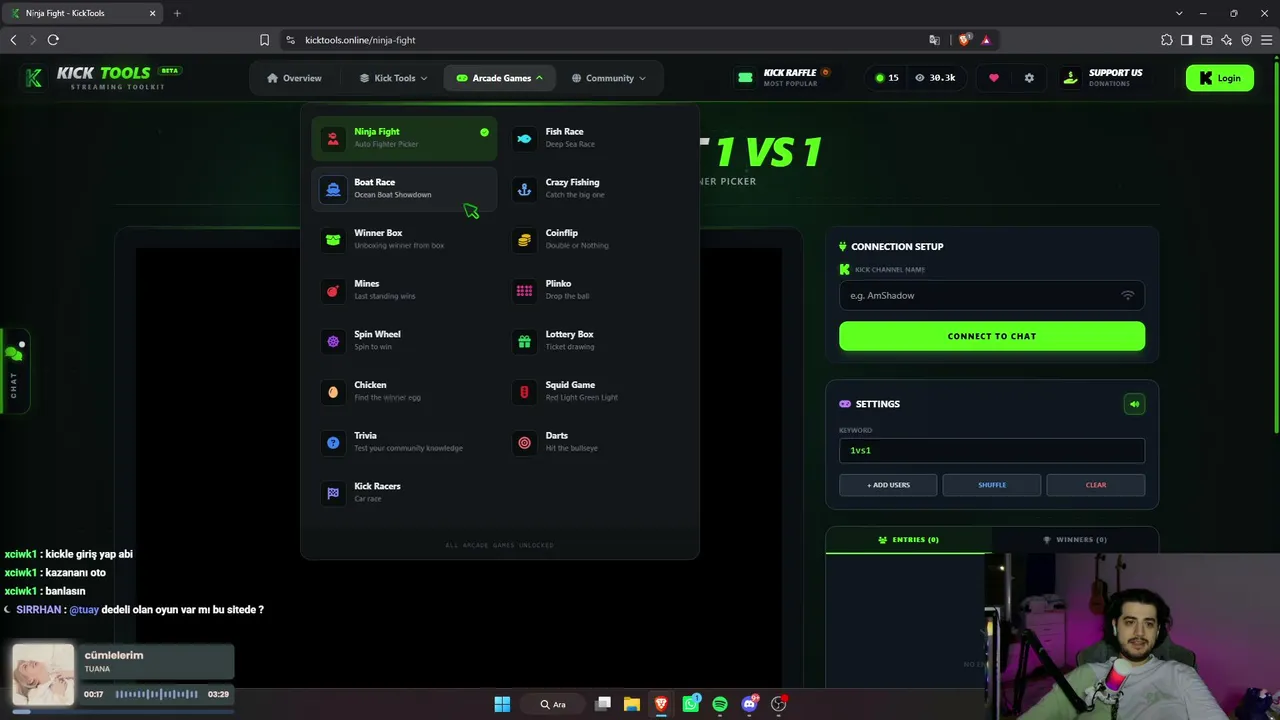1280x720 pixels.
Task: Open the Trivia question mark icon
Action: tap(333, 442)
